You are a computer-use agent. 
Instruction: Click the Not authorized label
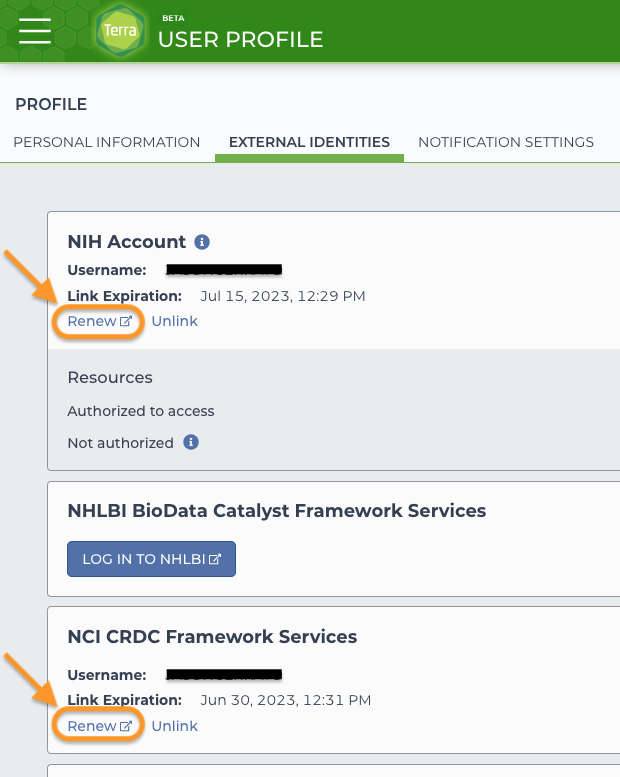point(120,442)
